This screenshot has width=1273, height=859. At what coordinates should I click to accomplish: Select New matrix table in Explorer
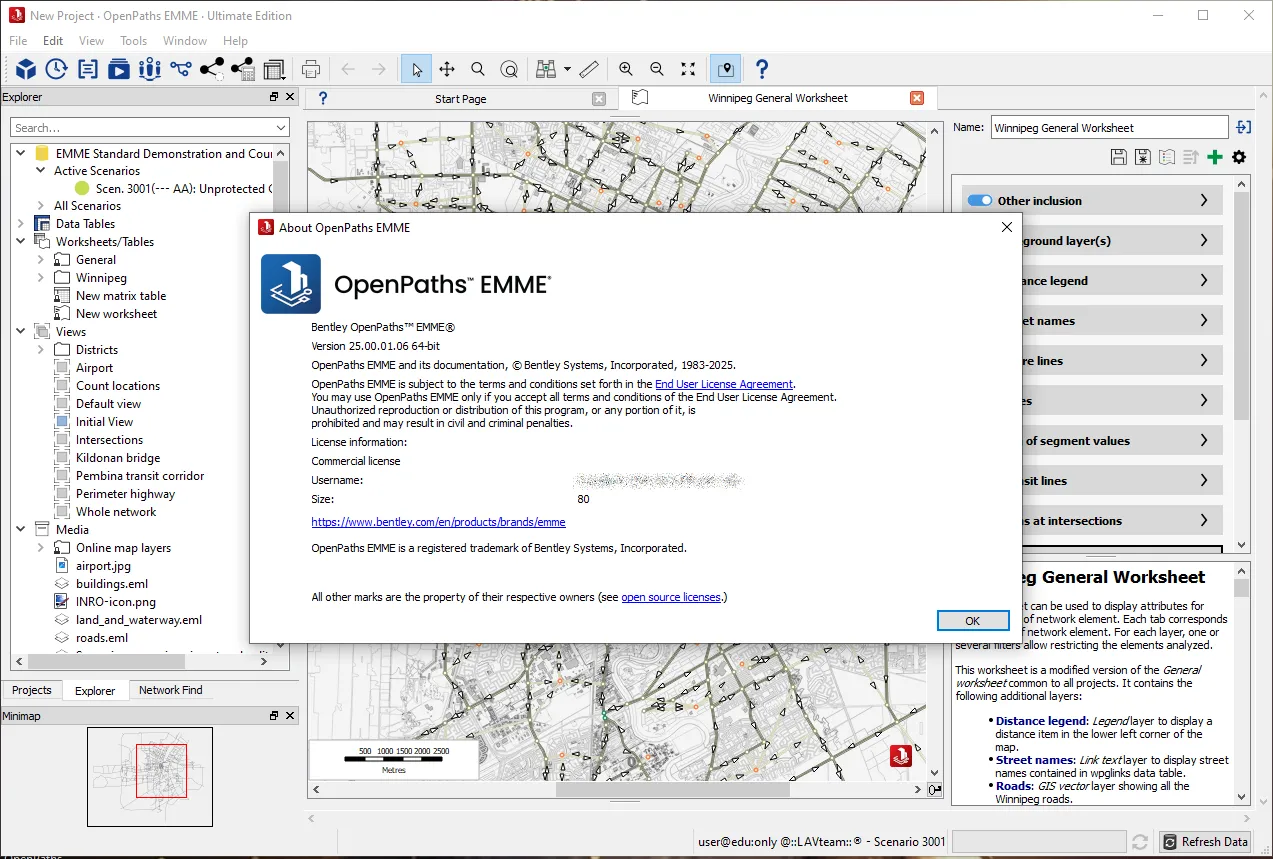[121, 296]
